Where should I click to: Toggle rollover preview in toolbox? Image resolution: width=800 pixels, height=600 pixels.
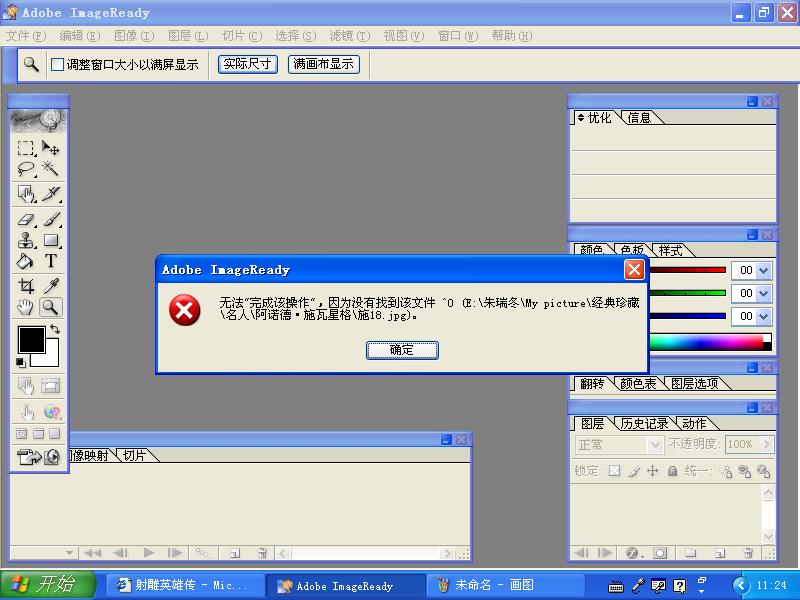click(26, 412)
